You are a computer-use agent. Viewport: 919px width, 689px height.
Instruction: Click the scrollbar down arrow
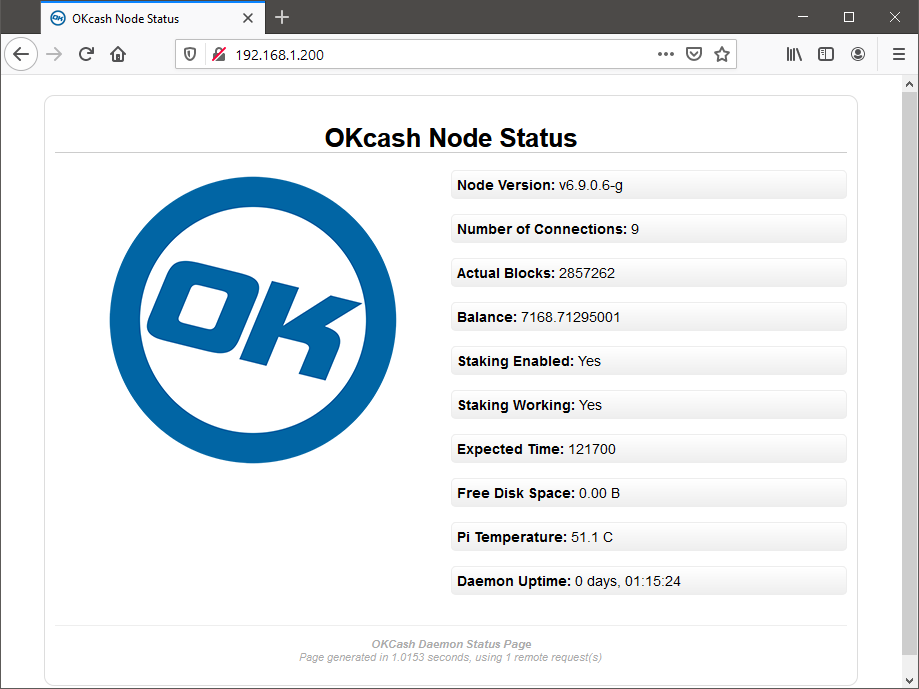909,680
